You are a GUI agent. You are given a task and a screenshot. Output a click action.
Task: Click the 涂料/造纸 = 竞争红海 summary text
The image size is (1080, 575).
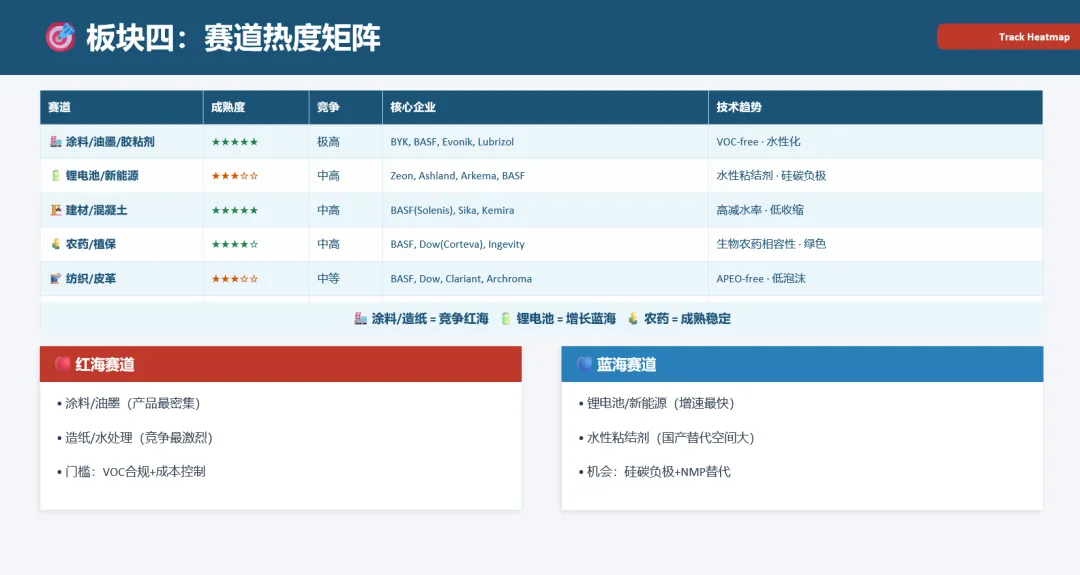tap(430, 318)
